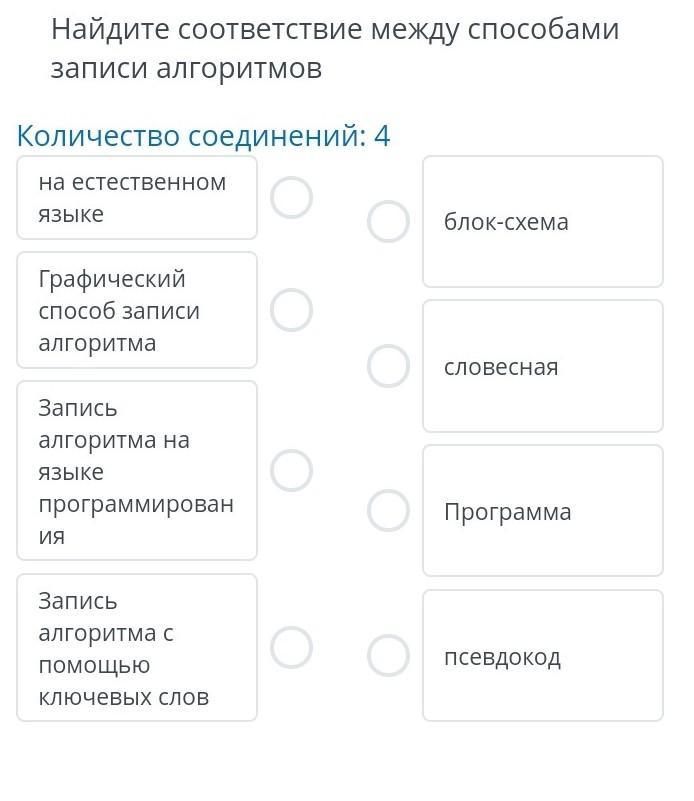Click the word 'блок-схема' text
694x801 pixels.
pos(506,222)
